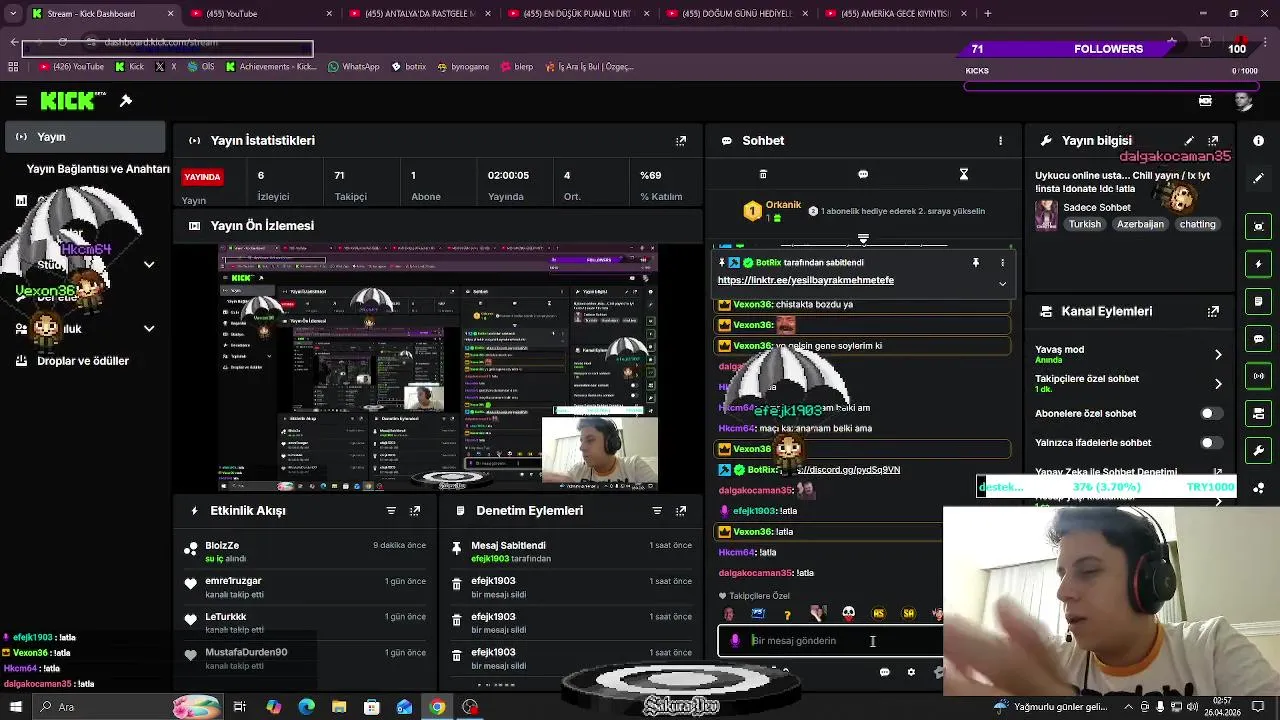
Task: Click the wrench icon in right sidebar
Action: pos(1258,450)
